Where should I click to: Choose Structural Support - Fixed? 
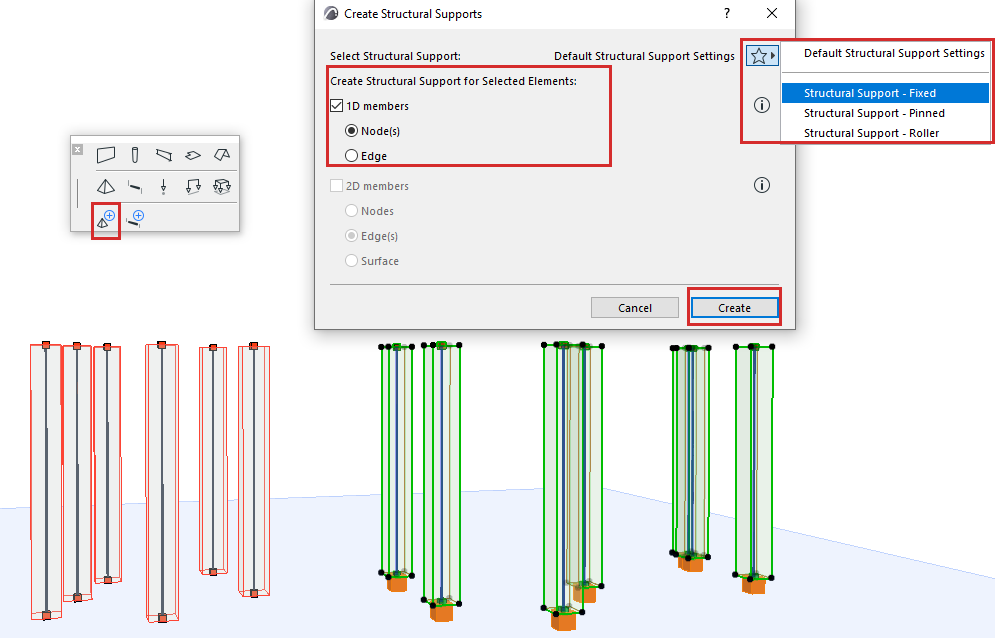(x=885, y=93)
